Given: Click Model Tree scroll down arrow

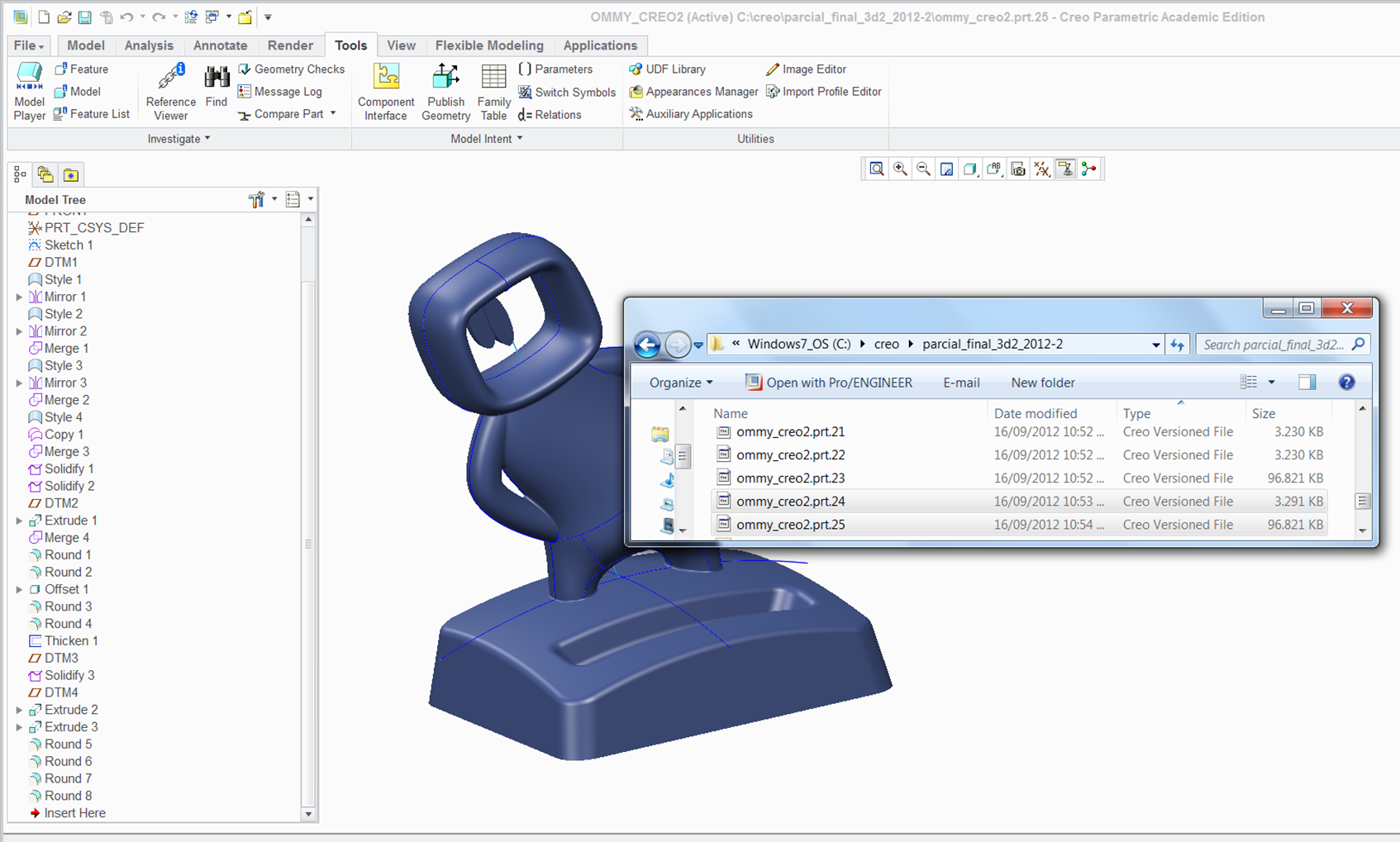Looking at the screenshot, I should pyautogui.click(x=308, y=814).
